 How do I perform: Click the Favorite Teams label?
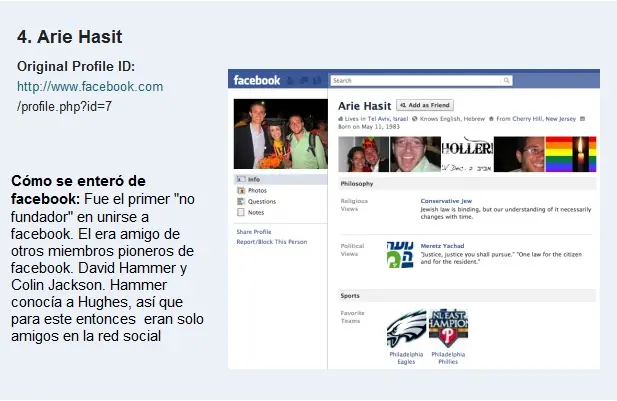click(x=352, y=317)
